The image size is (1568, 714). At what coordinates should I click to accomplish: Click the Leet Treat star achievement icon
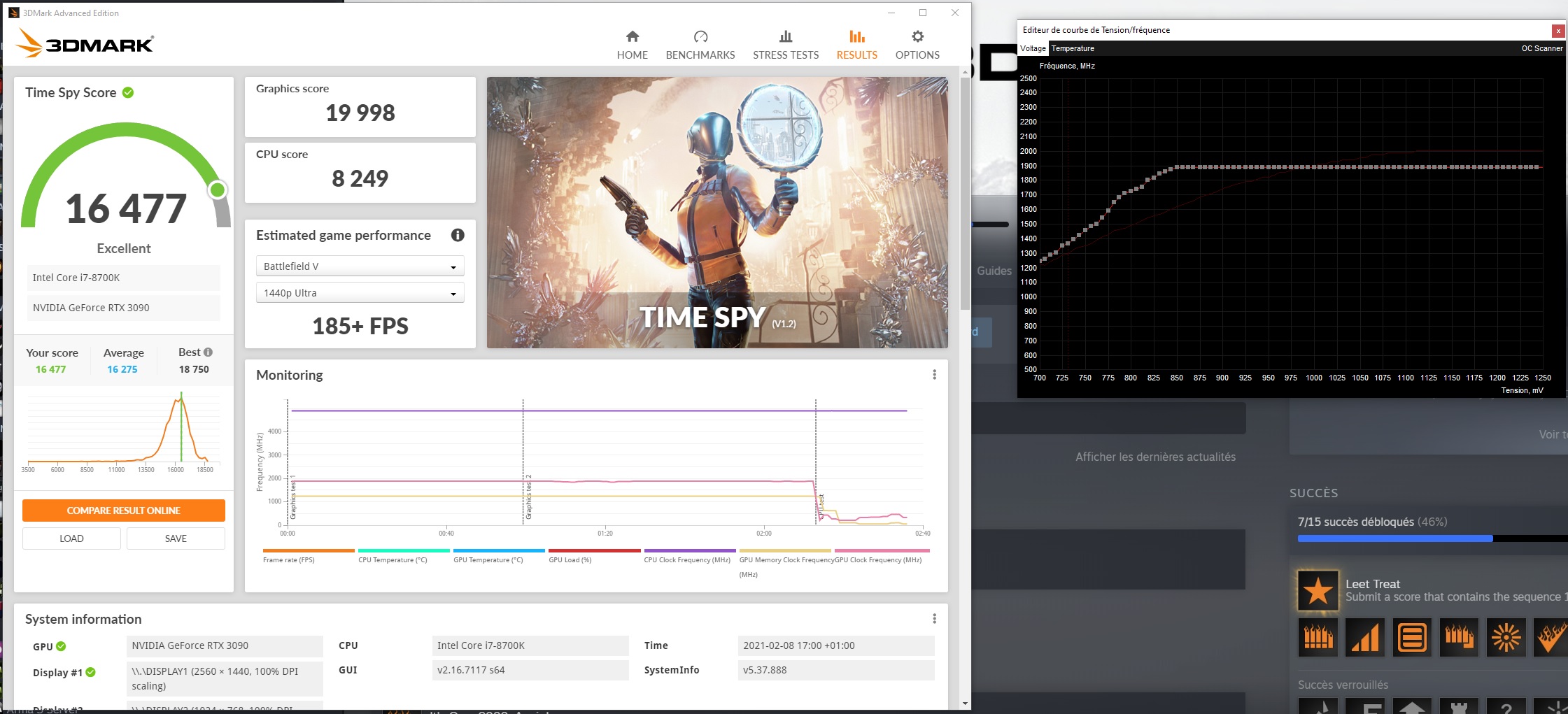[1318, 591]
